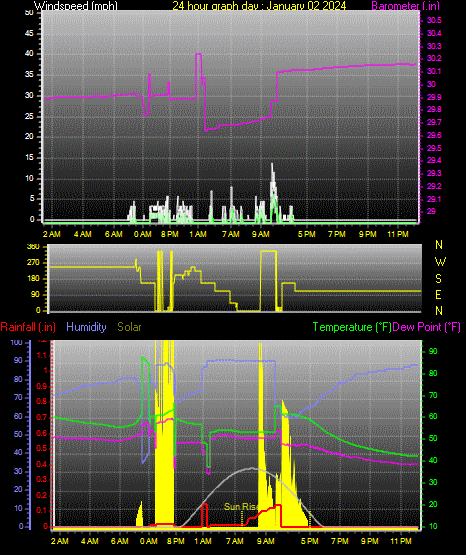Select the Temperature (°F) legend label
Image resolution: width=466 pixels, height=555 pixels.
tap(352, 327)
